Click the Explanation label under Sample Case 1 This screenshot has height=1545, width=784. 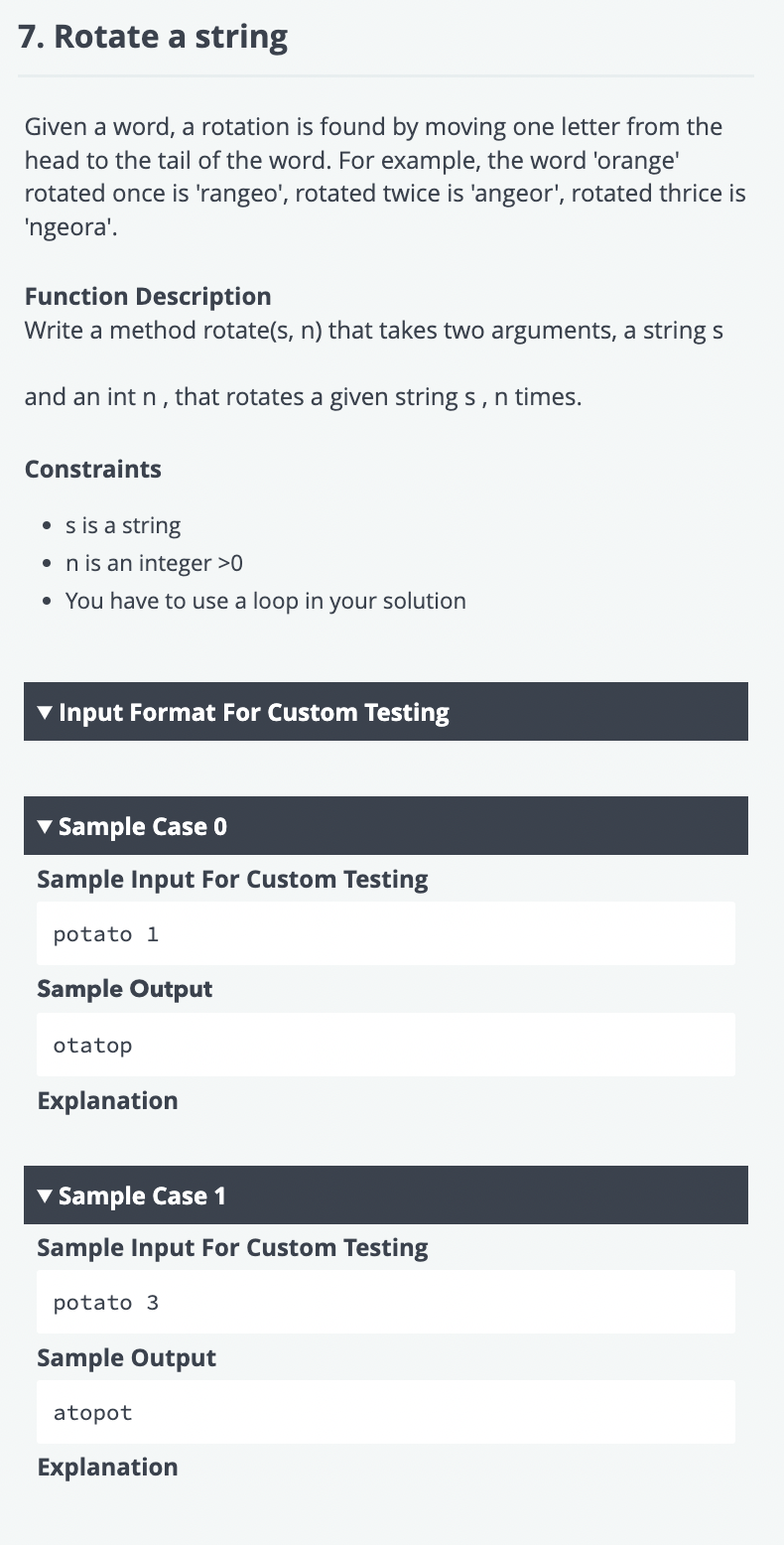(x=107, y=1467)
